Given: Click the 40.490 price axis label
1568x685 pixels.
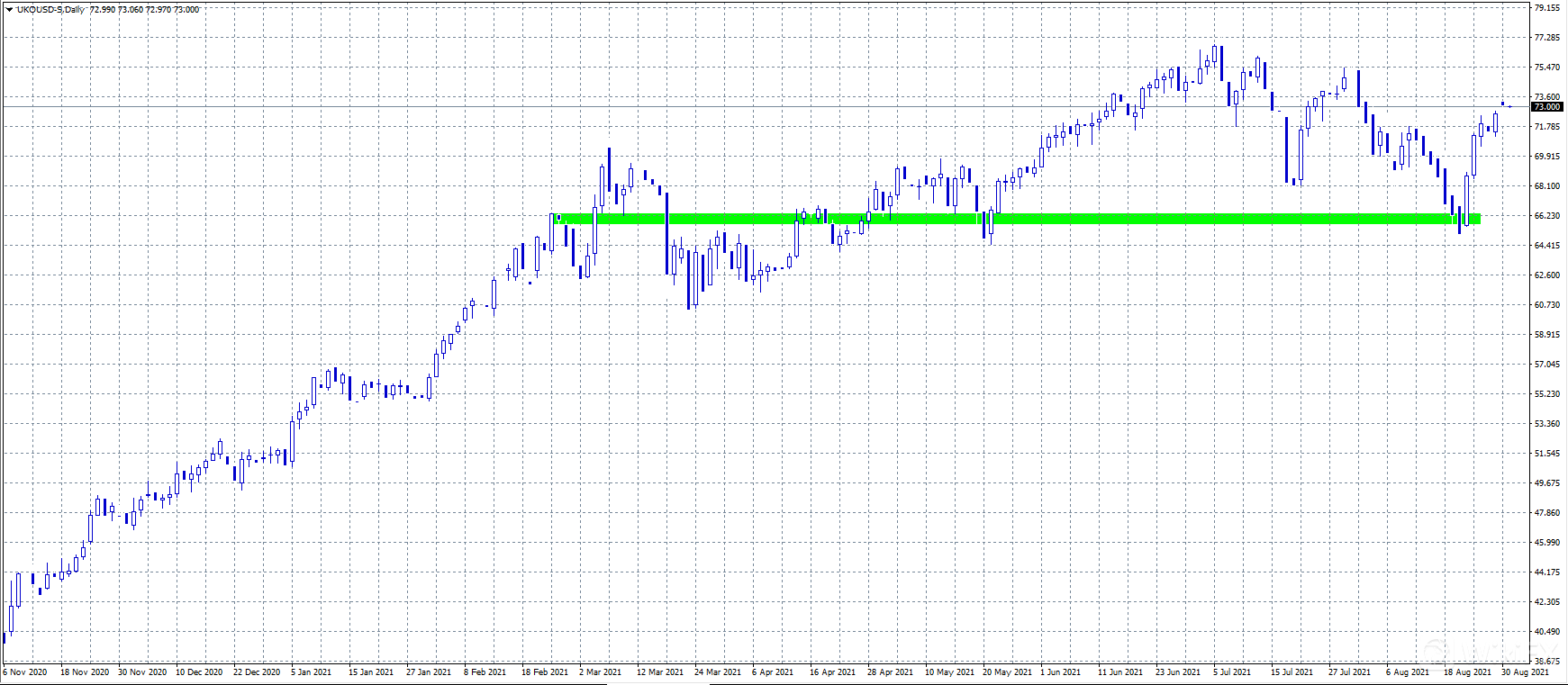Looking at the screenshot, I should point(1547,632).
